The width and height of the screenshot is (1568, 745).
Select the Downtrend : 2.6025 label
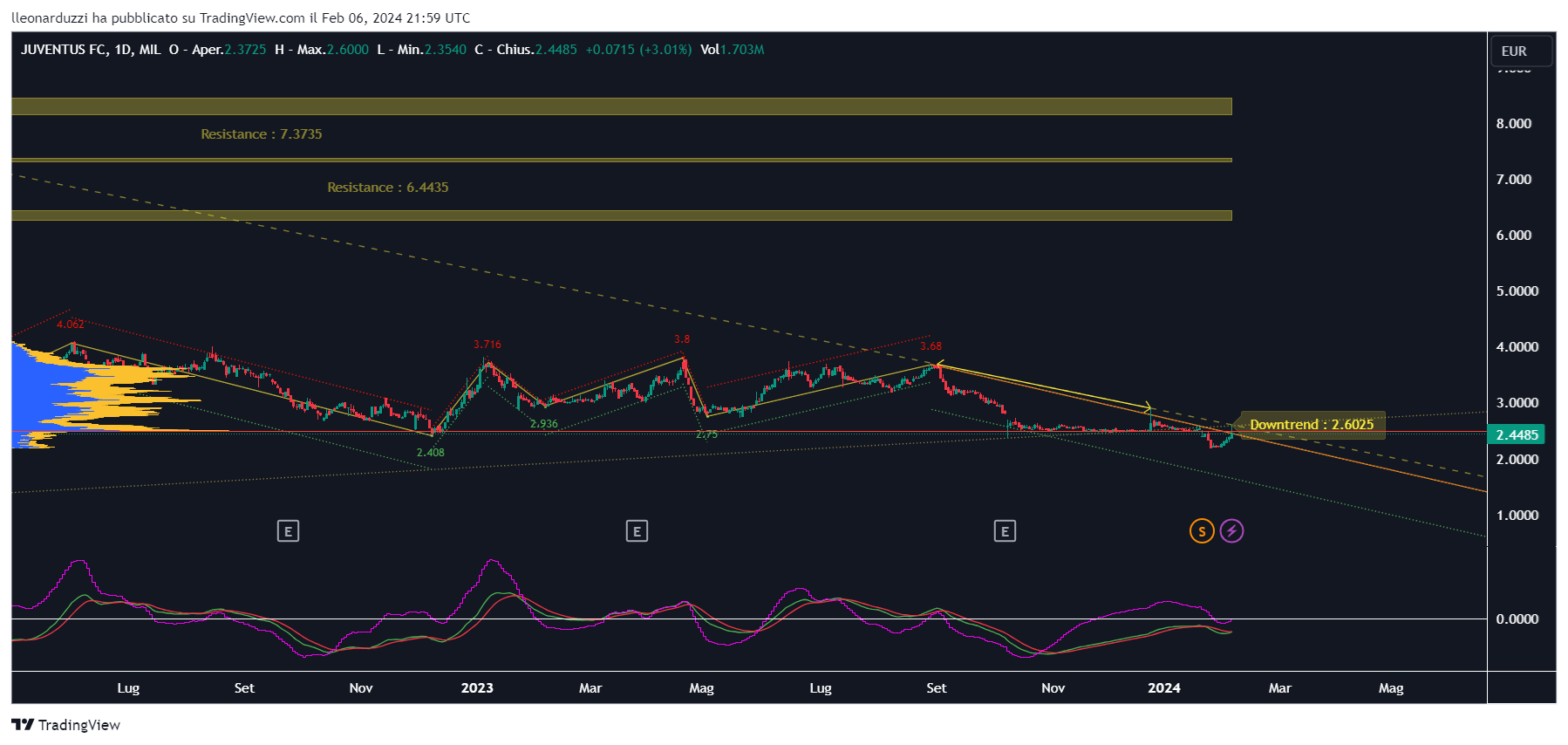point(1312,425)
